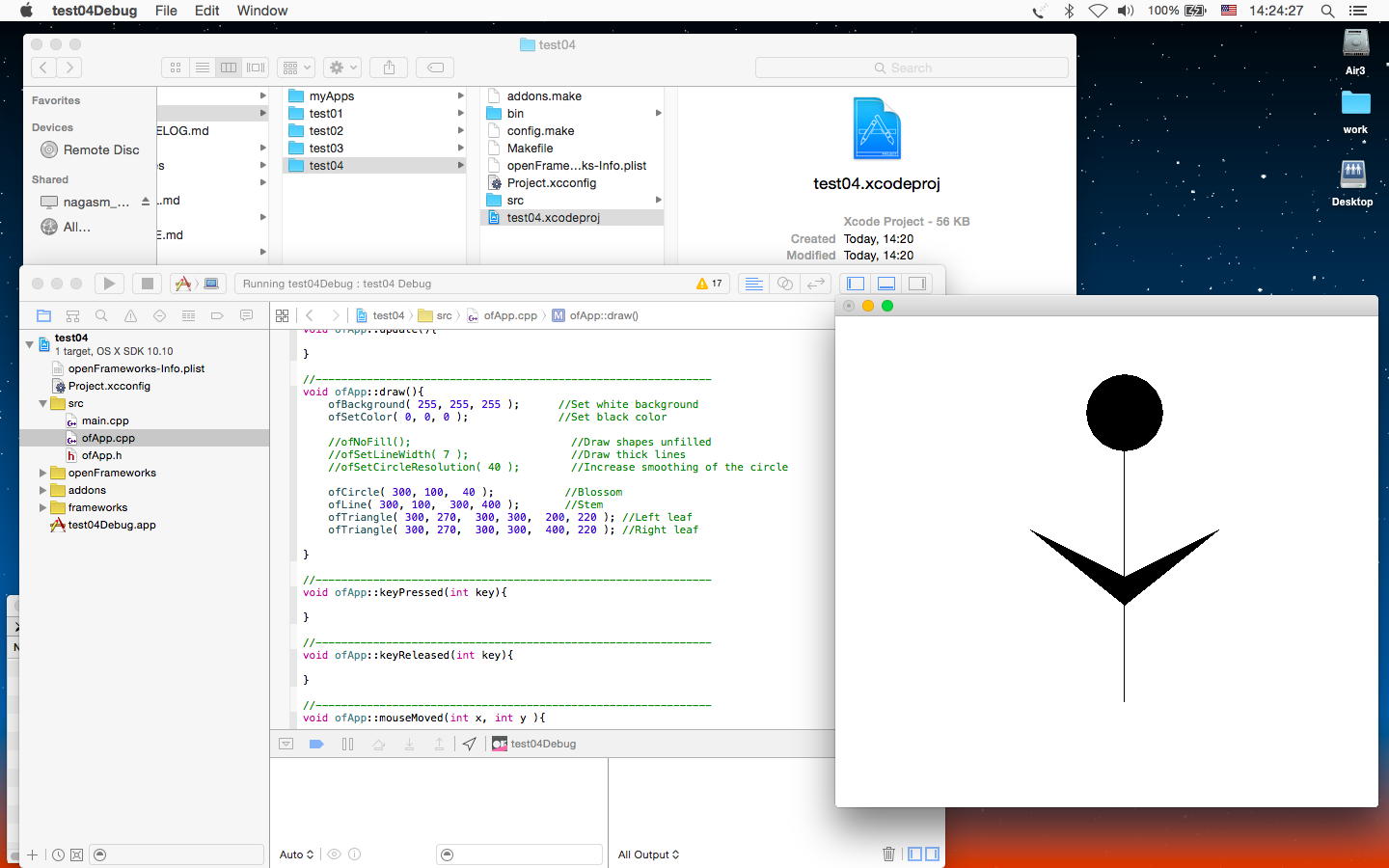Clear console with the trash icon
Viewport: 1389px width, 868px height.
888,854
